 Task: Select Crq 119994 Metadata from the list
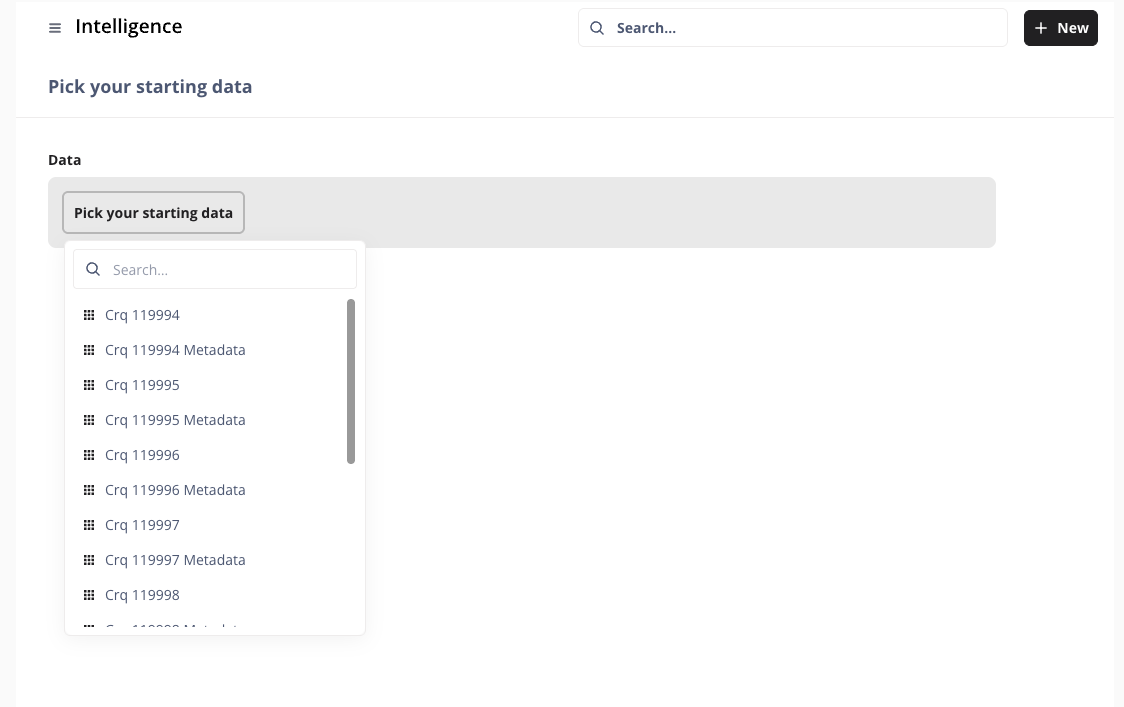(175, 350)
